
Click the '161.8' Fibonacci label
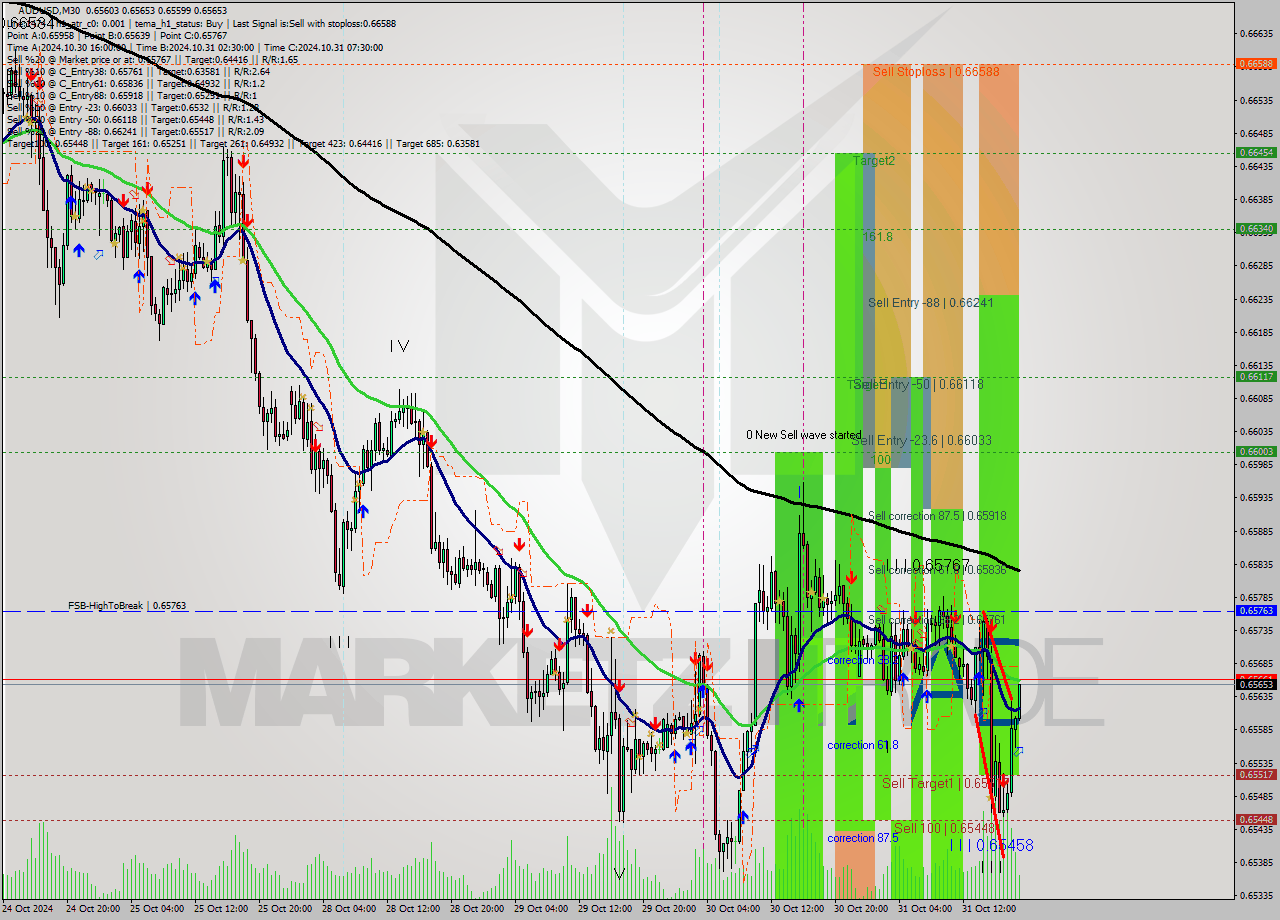[877, 237]
